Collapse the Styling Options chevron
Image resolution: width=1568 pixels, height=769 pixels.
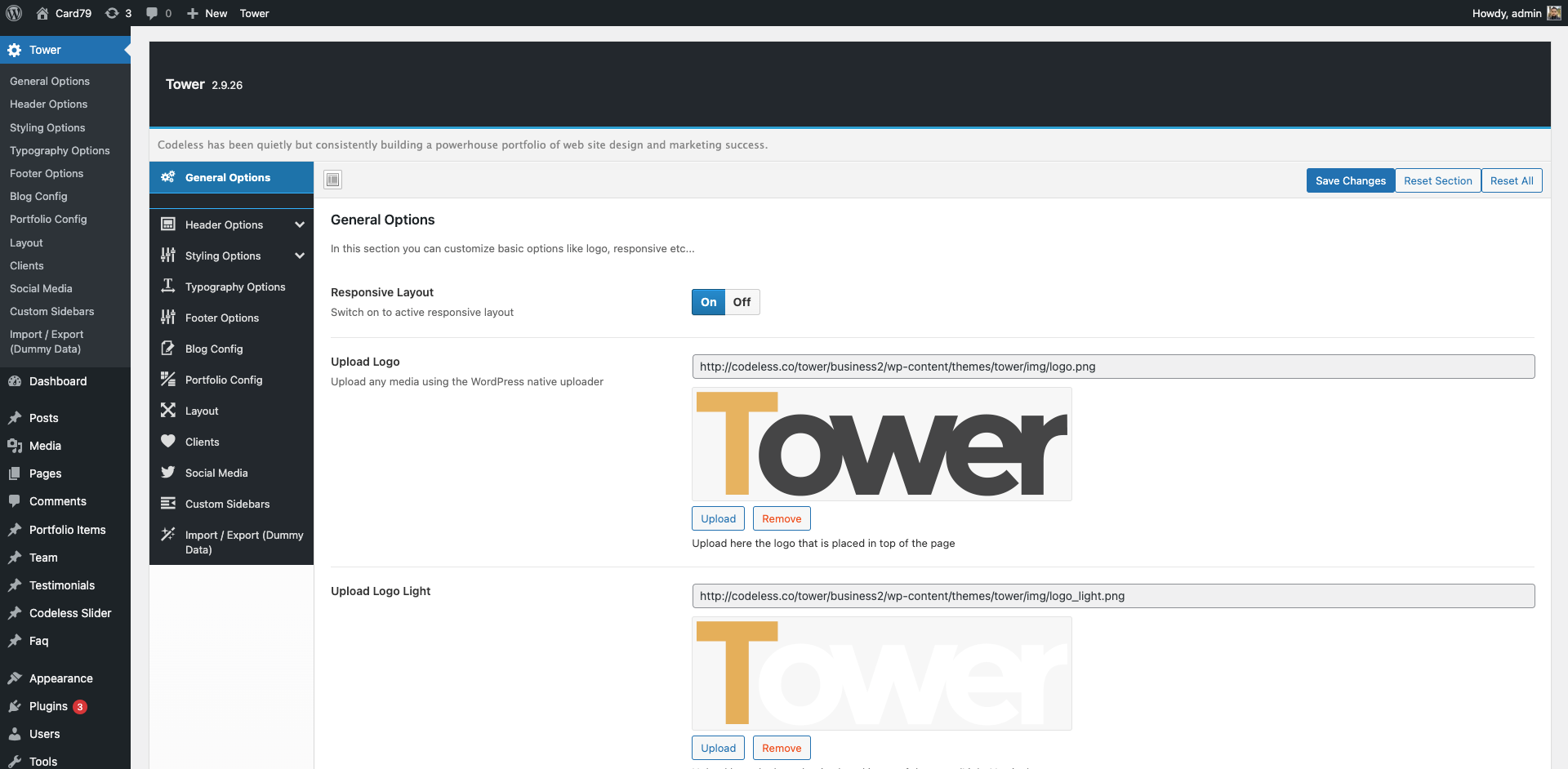pos(300,256)
